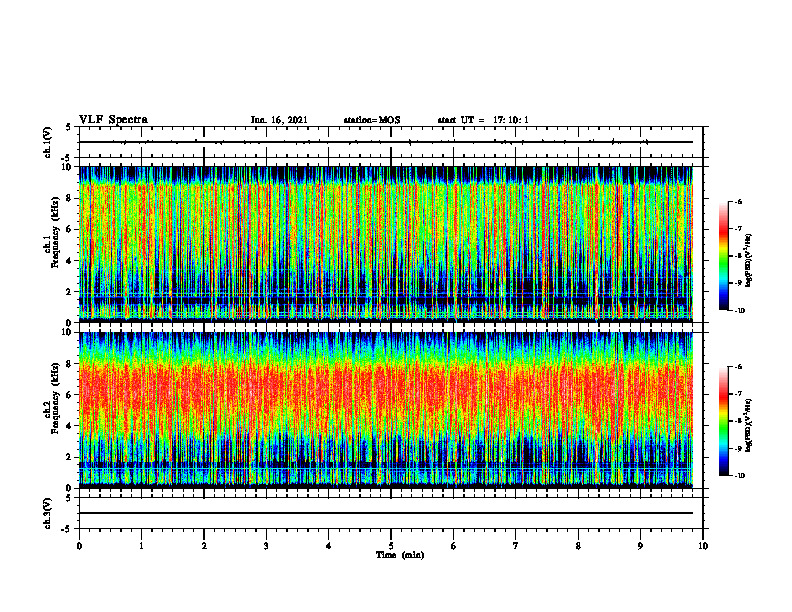Click the ch.1 frequency axis "8" tick label

tap(70, 198)
